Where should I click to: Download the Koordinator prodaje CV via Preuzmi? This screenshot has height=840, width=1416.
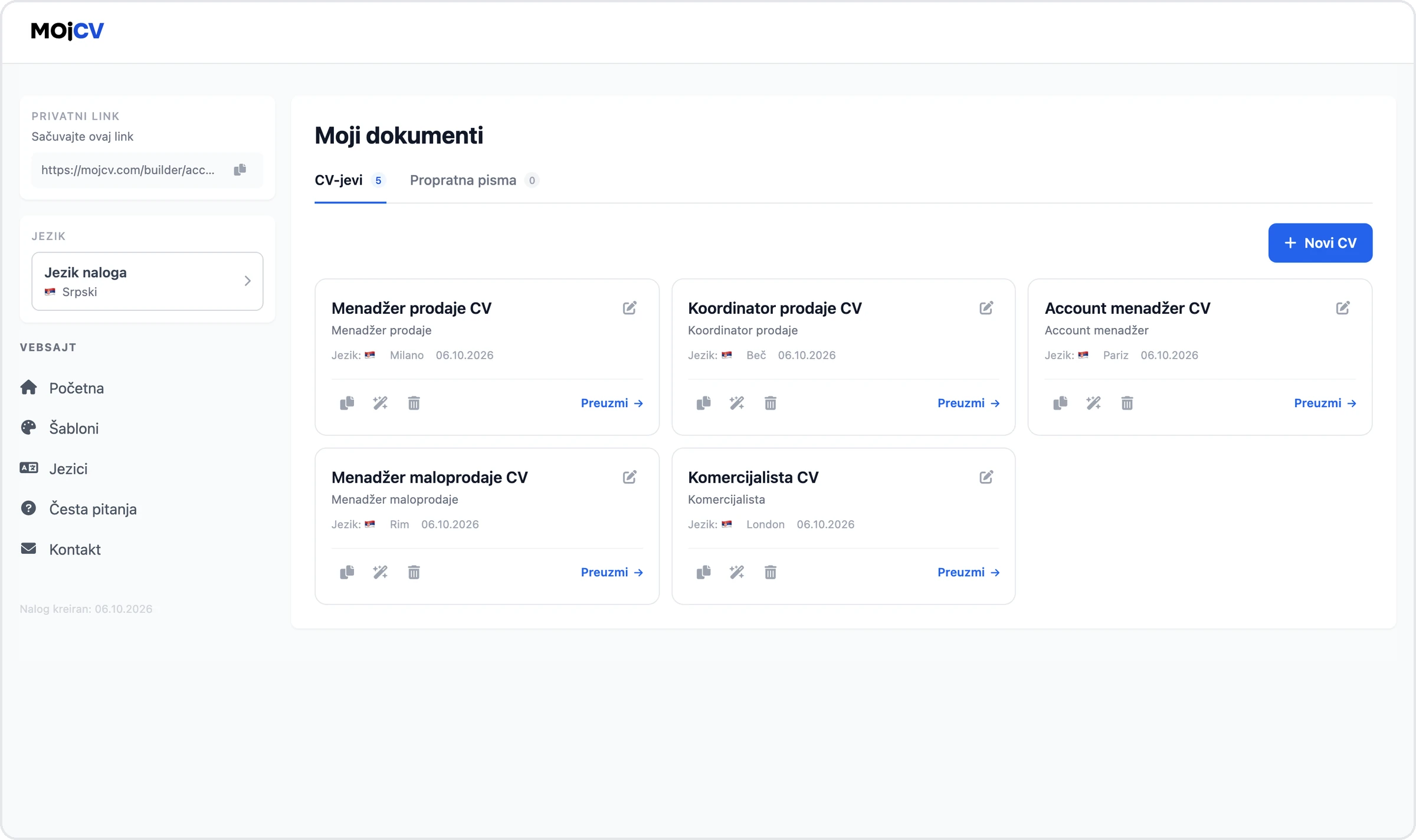point(969,403)
